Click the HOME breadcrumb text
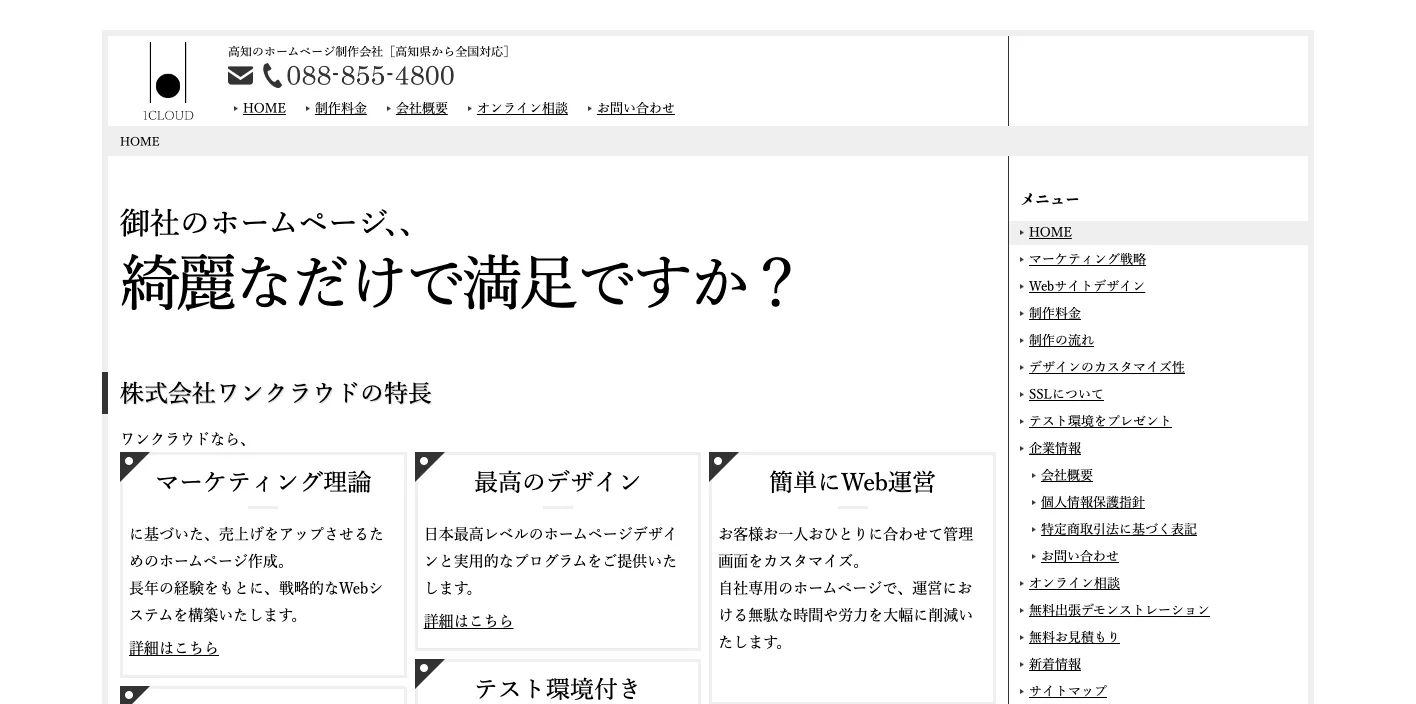This screenshot has width=1416, height=704. coord(140,142)
